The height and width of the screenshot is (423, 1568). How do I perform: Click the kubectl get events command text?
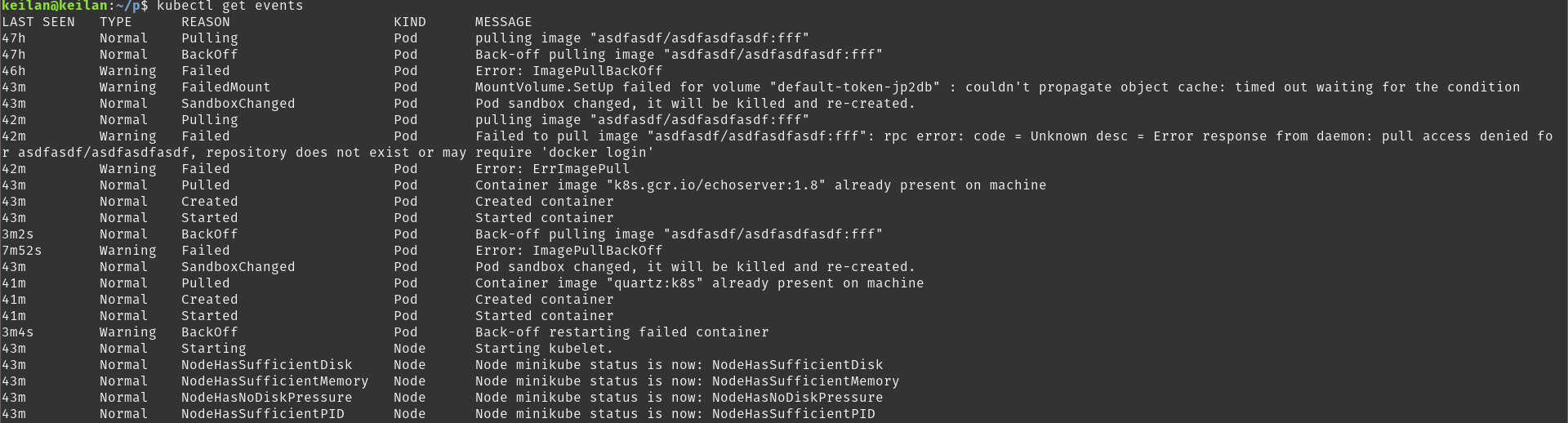[229, 7]
